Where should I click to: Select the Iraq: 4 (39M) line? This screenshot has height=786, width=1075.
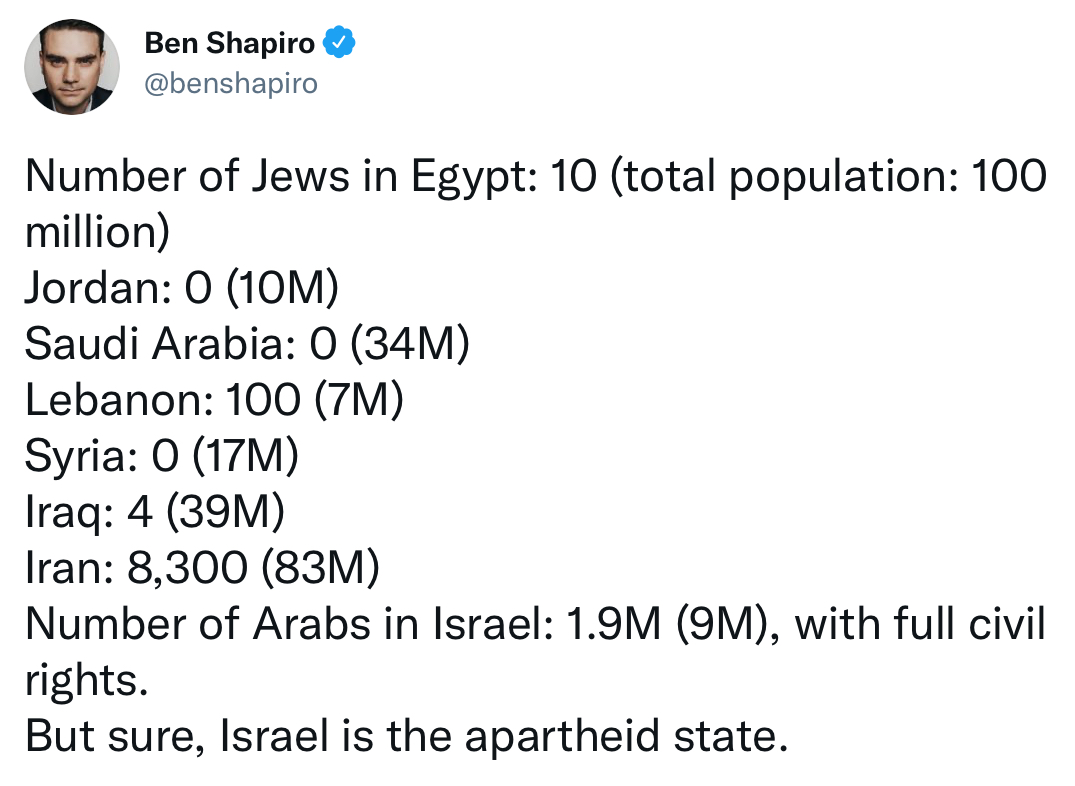[x=155, y=512]
